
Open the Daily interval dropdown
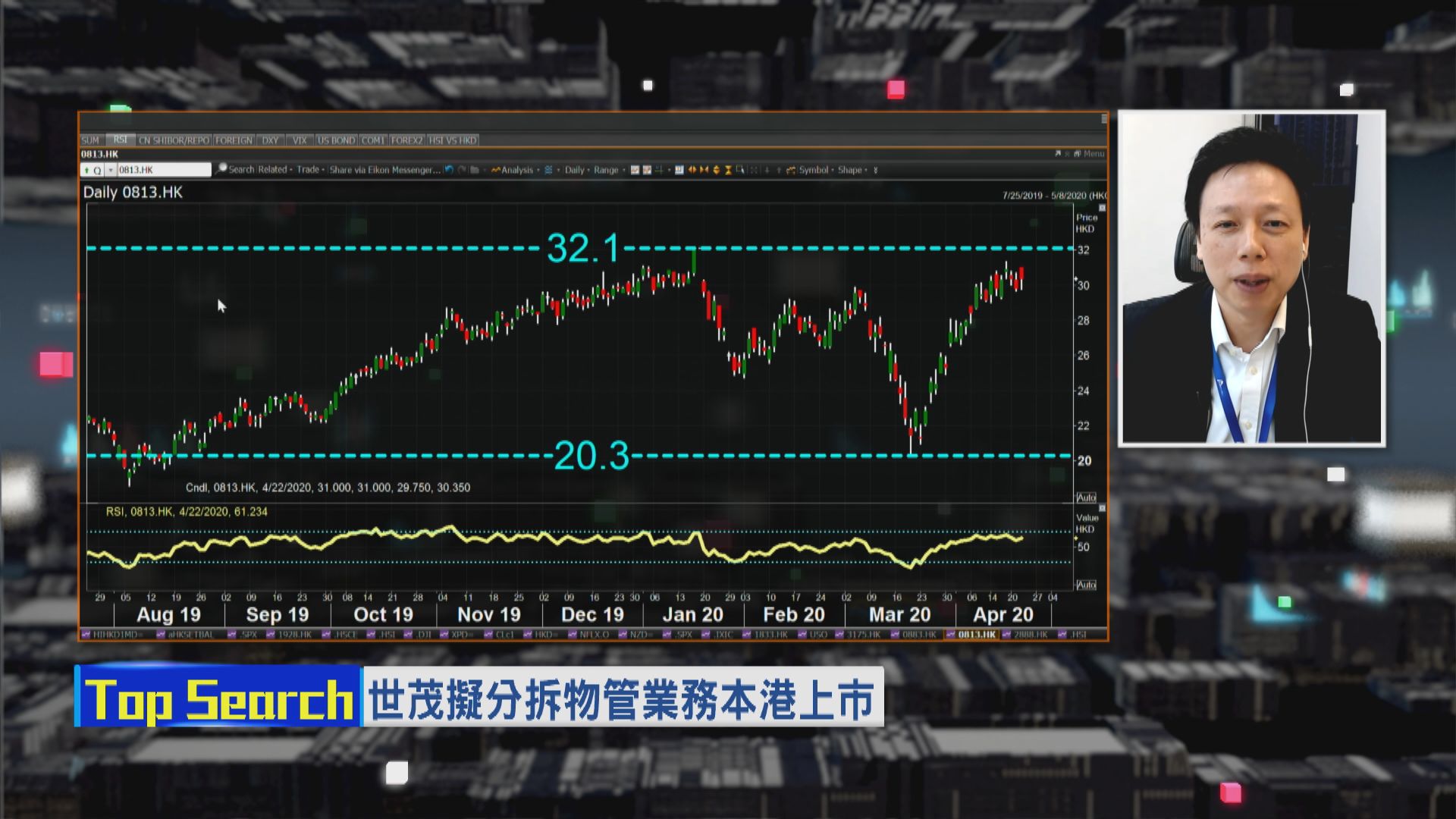(575, 170)
